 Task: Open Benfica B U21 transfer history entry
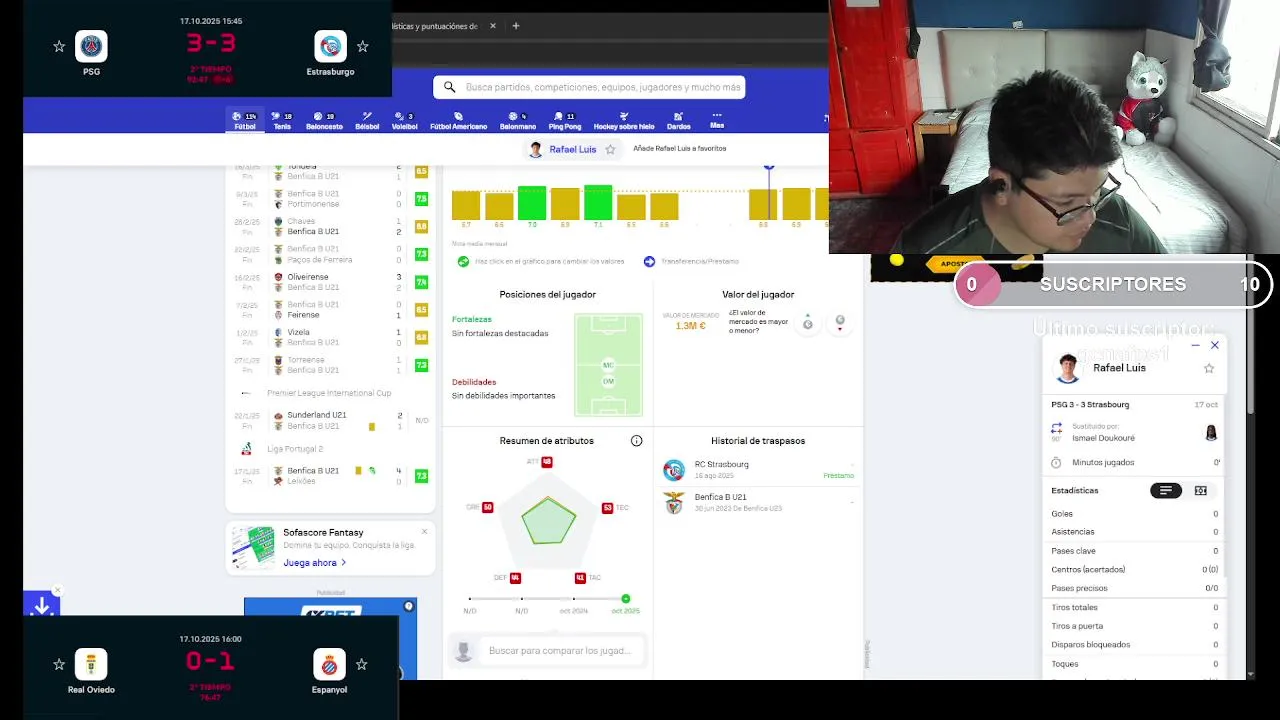[758, 502]
